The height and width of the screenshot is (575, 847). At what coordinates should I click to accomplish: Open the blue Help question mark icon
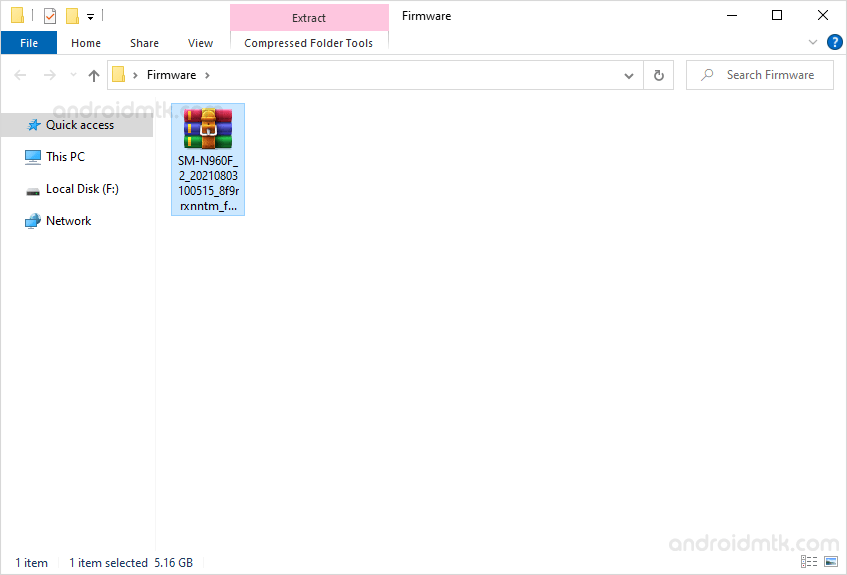[834, 42]
